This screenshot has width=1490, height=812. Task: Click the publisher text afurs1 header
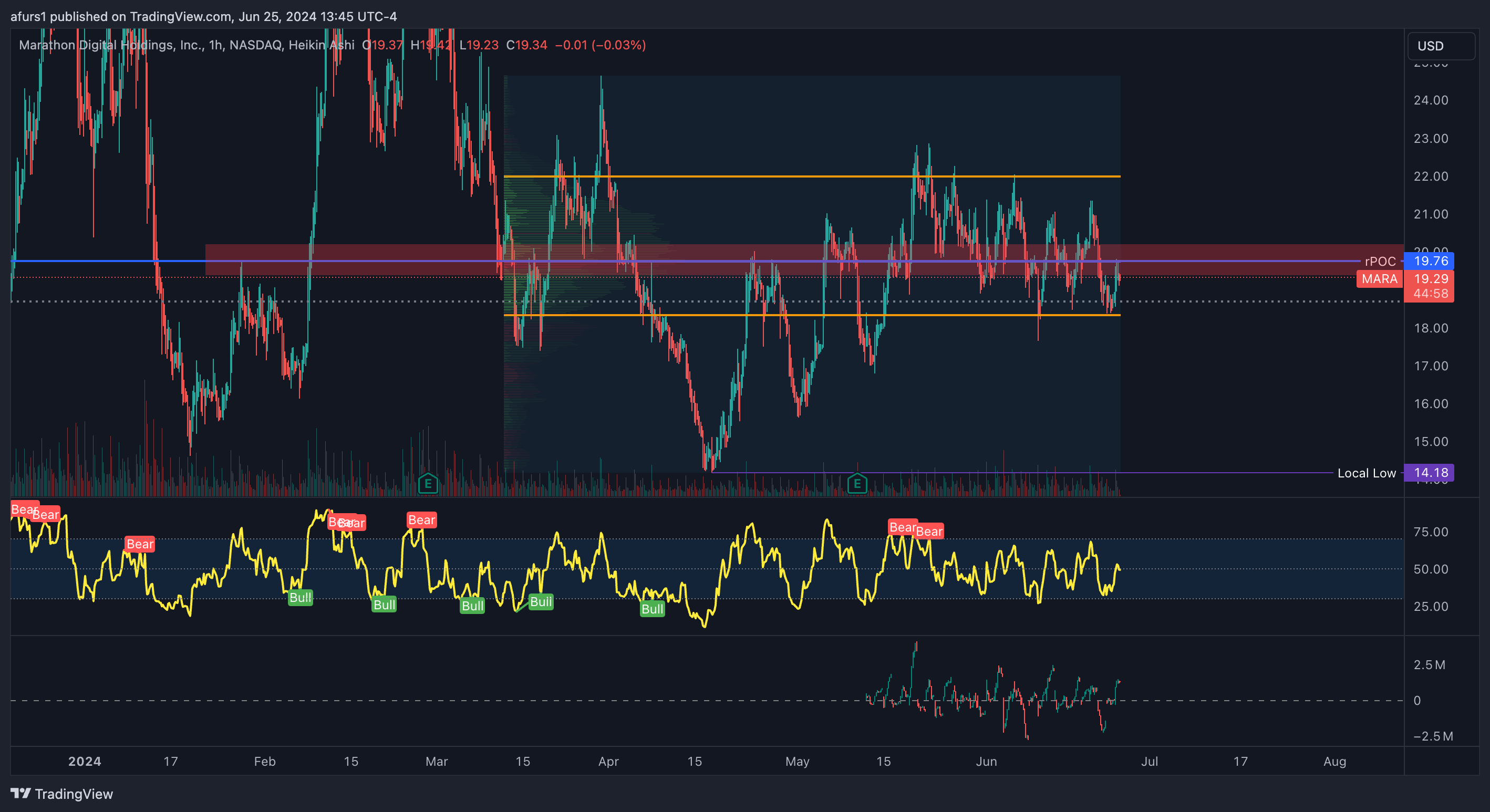point(204,16)
